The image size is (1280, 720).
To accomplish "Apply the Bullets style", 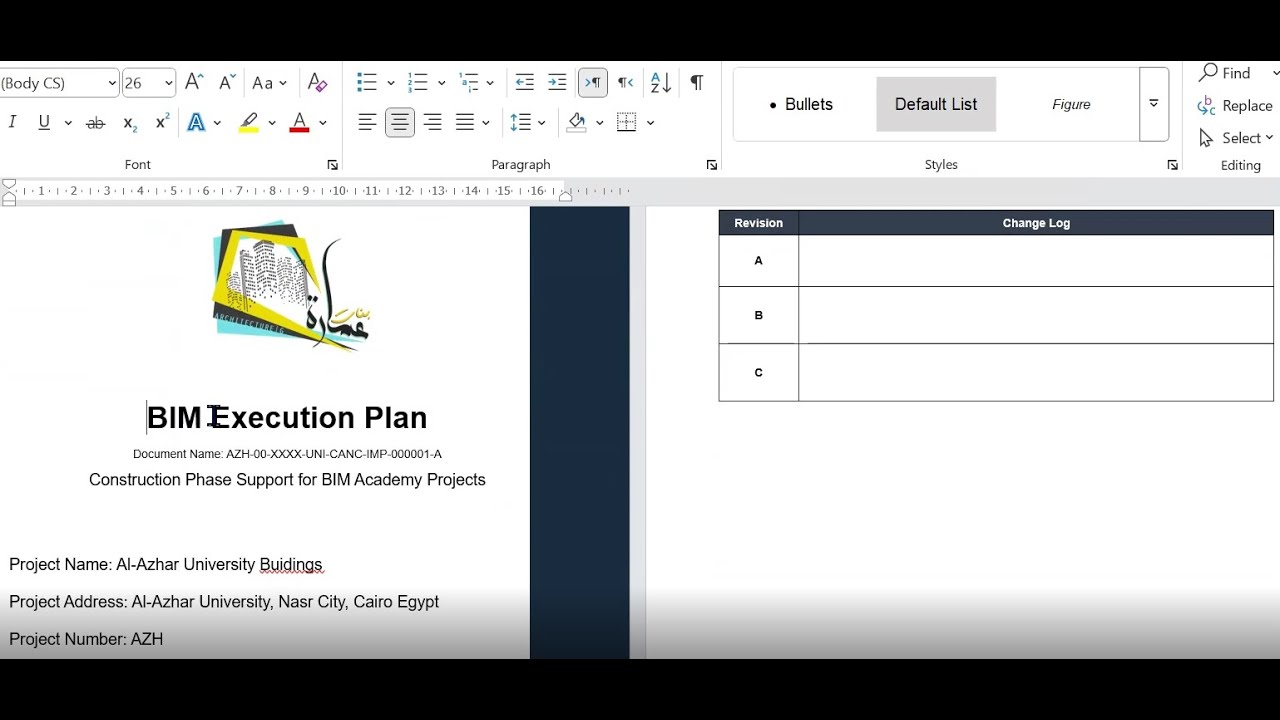I will [x=801, y=104].
